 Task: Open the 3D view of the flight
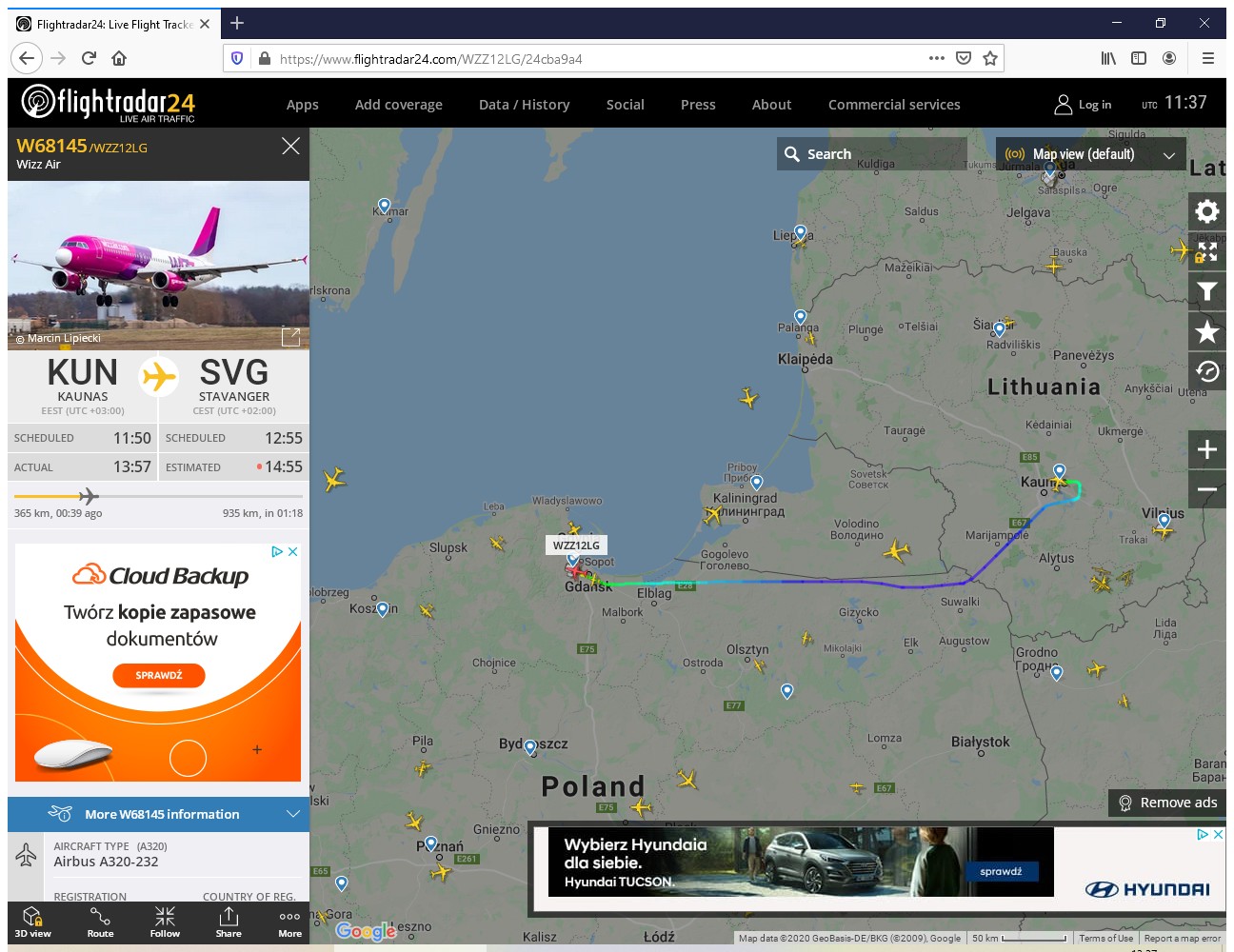[33, 922]
